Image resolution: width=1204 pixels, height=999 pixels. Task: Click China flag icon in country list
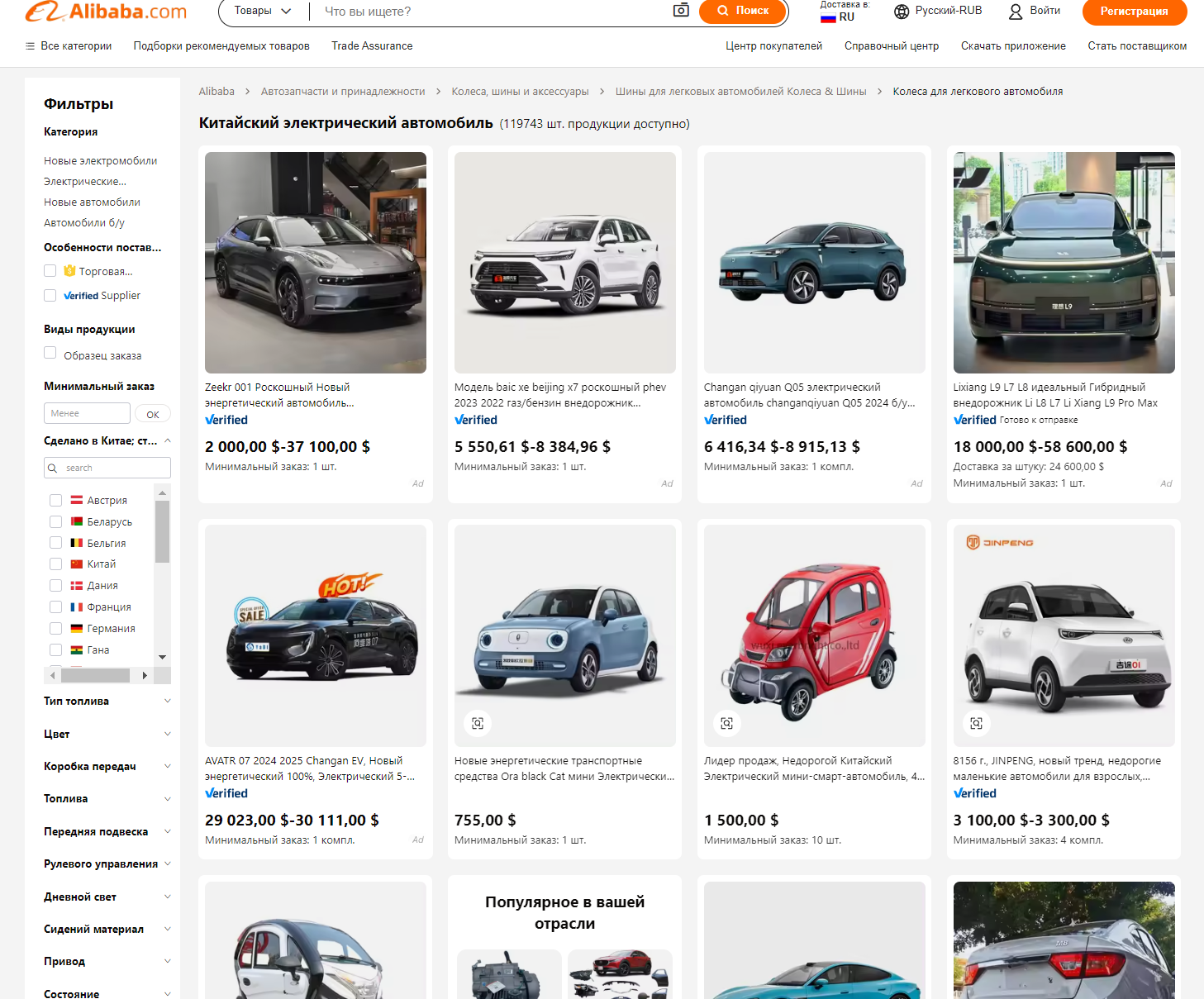(77, 564)
